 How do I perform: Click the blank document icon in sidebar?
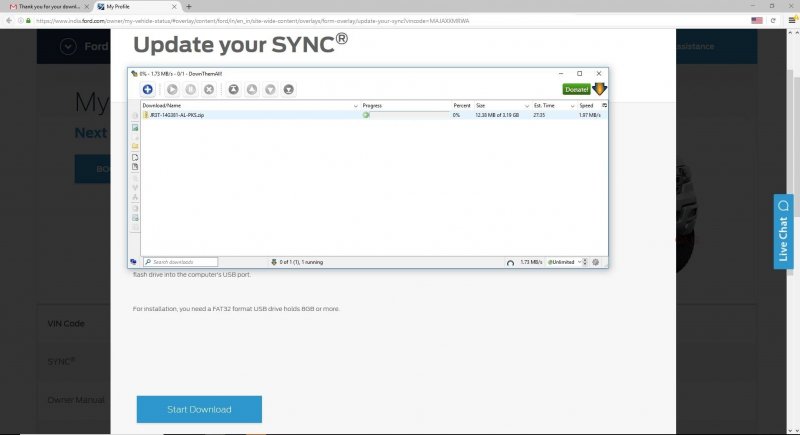point(135,158)
